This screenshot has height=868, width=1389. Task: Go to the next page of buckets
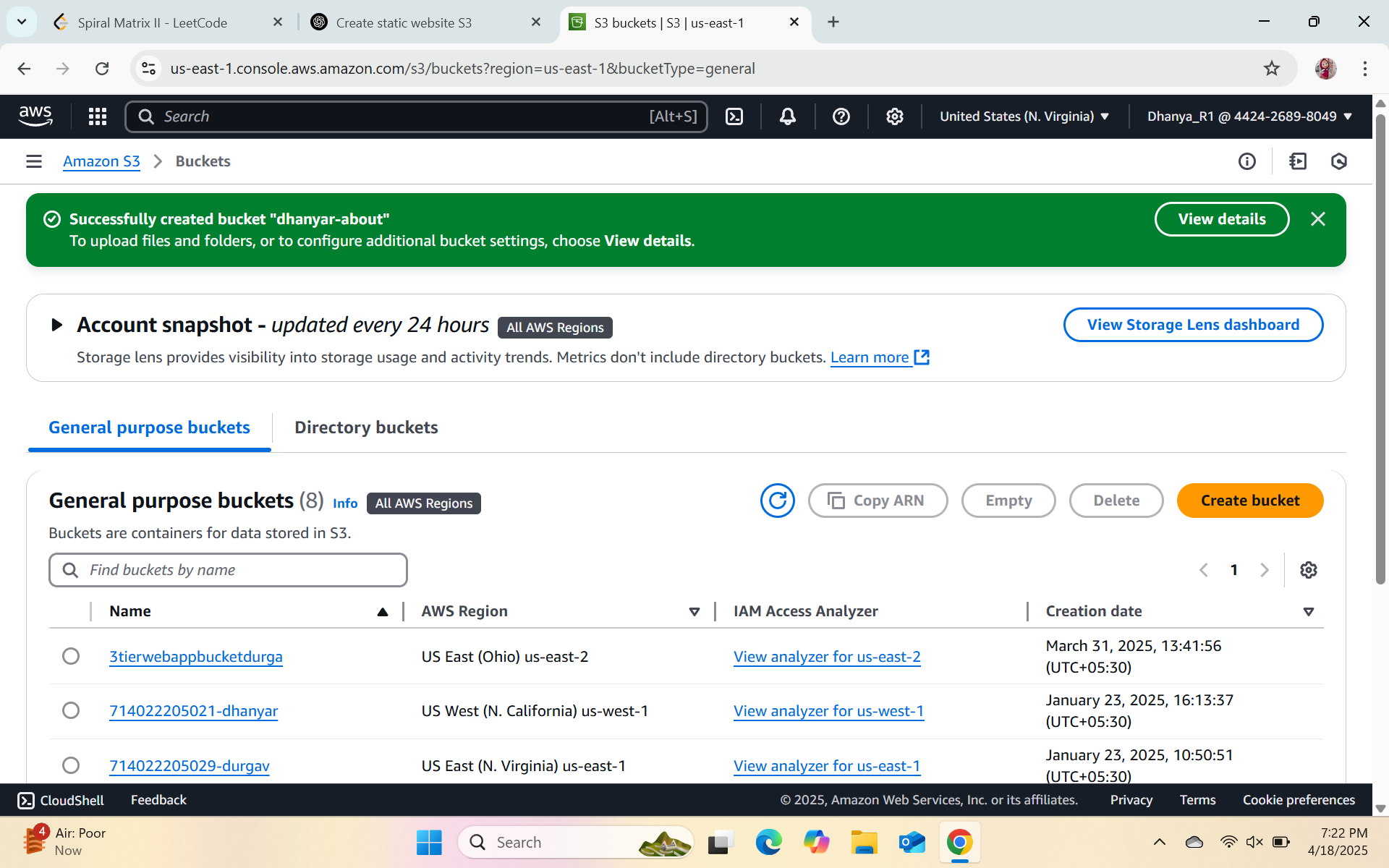point(1265,570)
